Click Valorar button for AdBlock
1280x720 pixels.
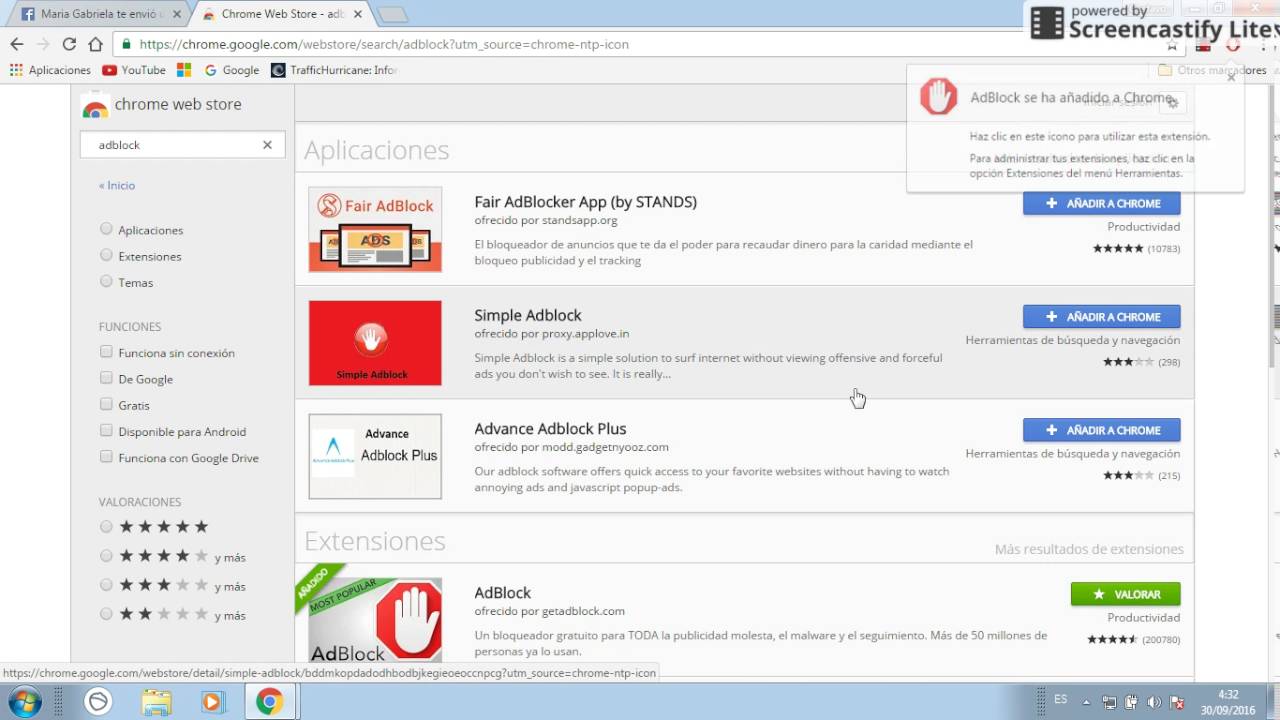(x=1125, y=594)
